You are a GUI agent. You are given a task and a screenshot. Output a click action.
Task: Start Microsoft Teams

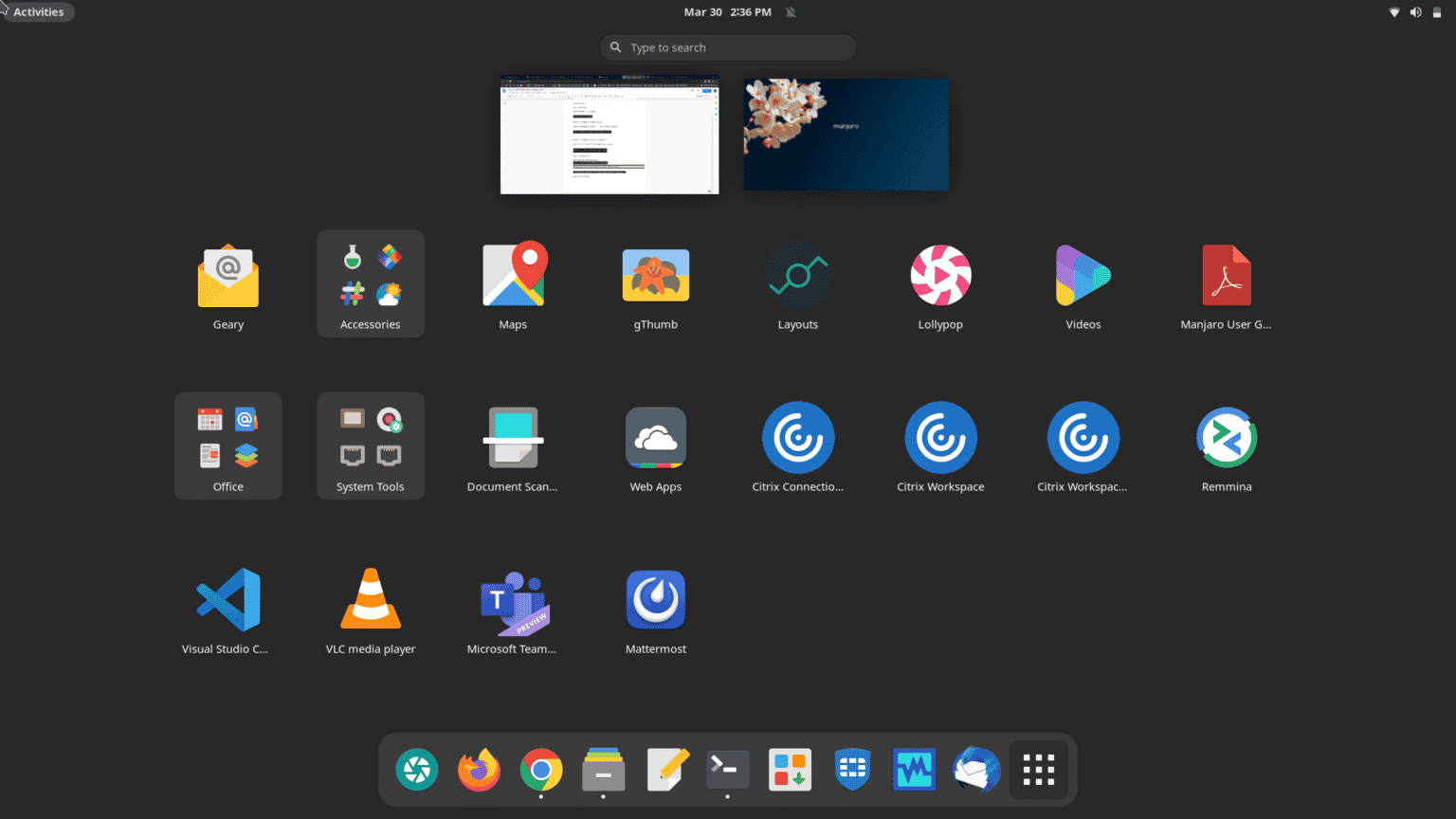(x=513, y=599)
